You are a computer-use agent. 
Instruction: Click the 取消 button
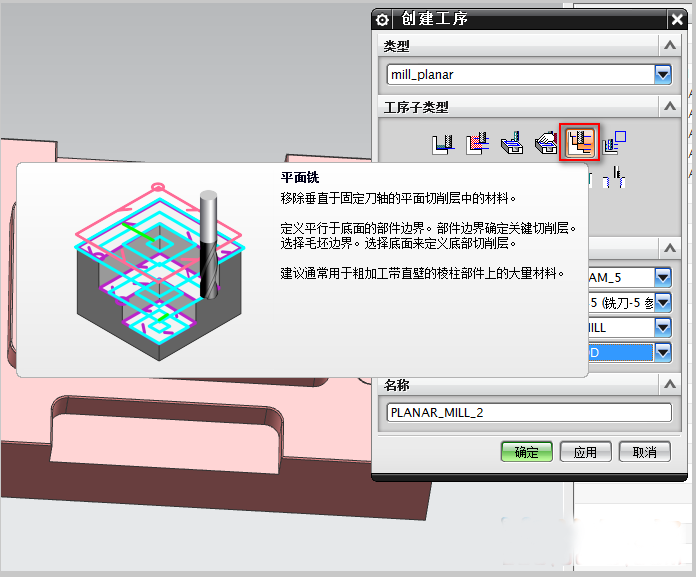pyautogui.click(x=644, y=452)
